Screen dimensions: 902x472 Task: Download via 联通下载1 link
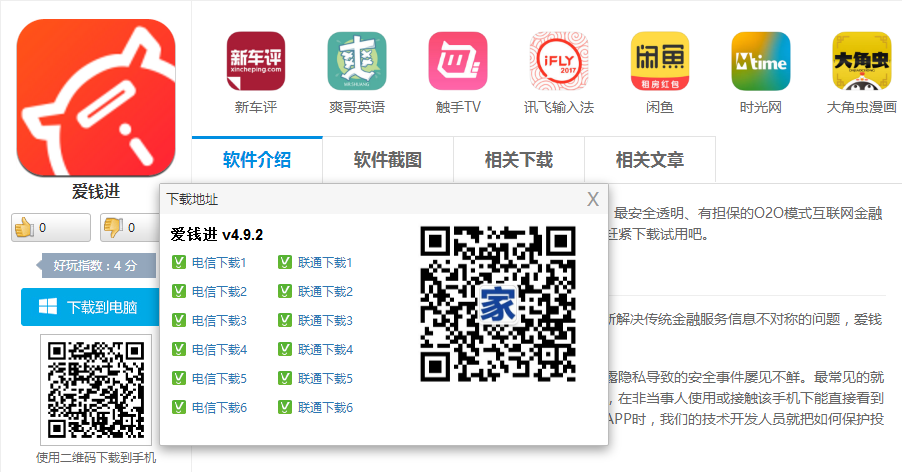coord(325,263)
